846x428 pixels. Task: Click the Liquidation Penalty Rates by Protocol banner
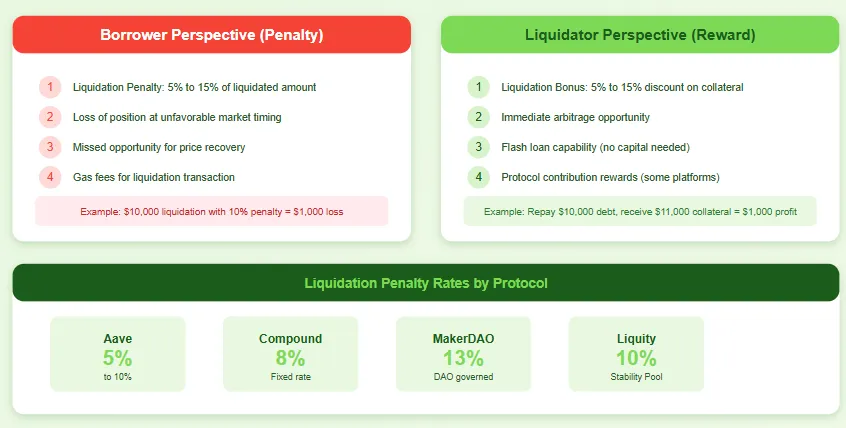tap(425, 283)
